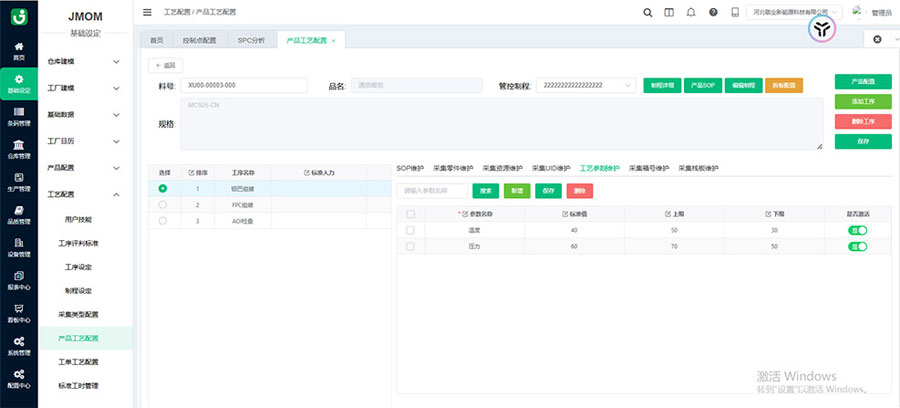The height and width of the screenshot is (408, 900).
Task: Open the company selector dropdown in header
Action: tap(794, 12)
